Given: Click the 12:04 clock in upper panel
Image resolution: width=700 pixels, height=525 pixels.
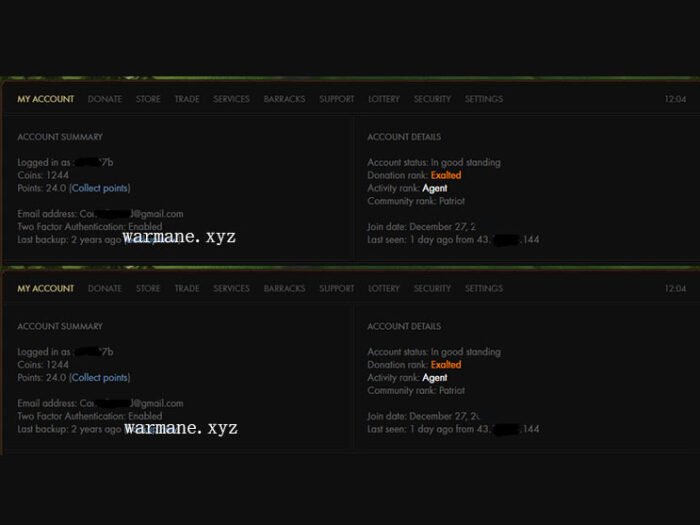Looking at the screenshot, I should tap(675, 99).
